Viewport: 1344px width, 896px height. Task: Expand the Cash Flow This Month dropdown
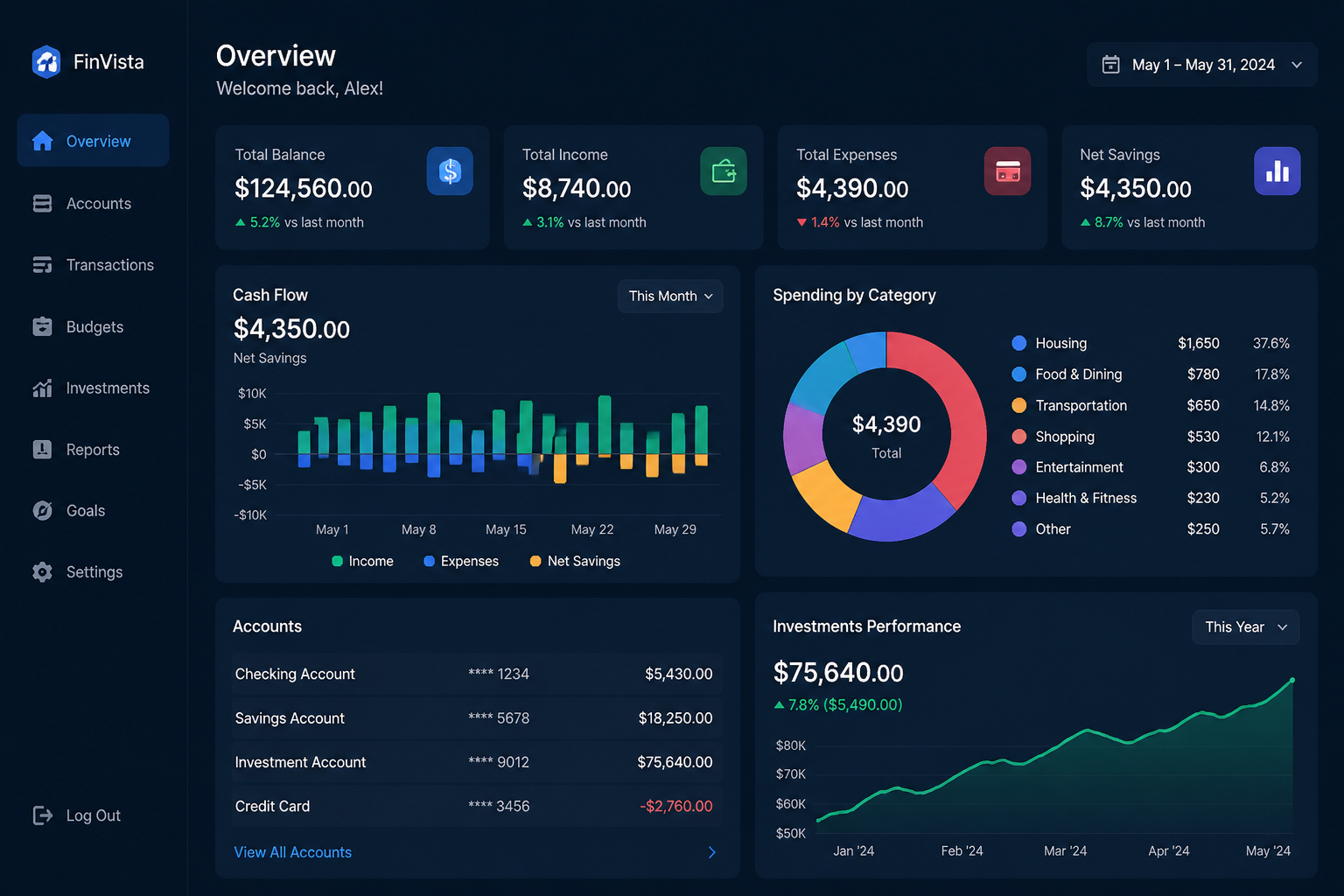pyautogui.click(x=670, y=296)
